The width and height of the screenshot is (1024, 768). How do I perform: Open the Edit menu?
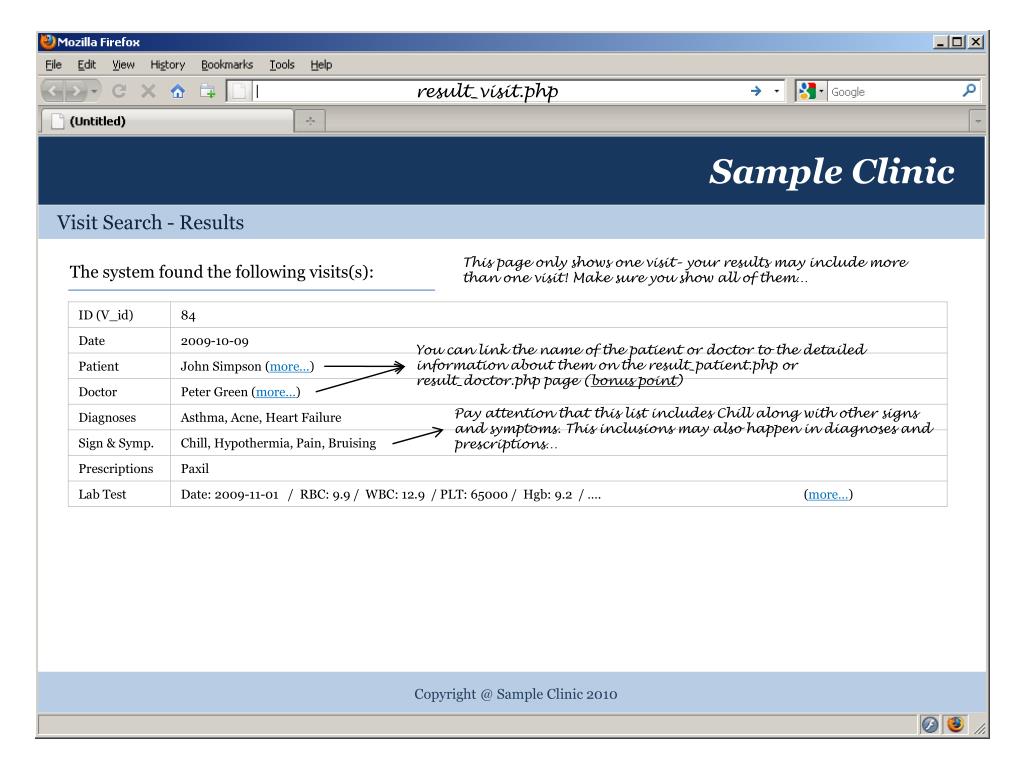[86, 65]
